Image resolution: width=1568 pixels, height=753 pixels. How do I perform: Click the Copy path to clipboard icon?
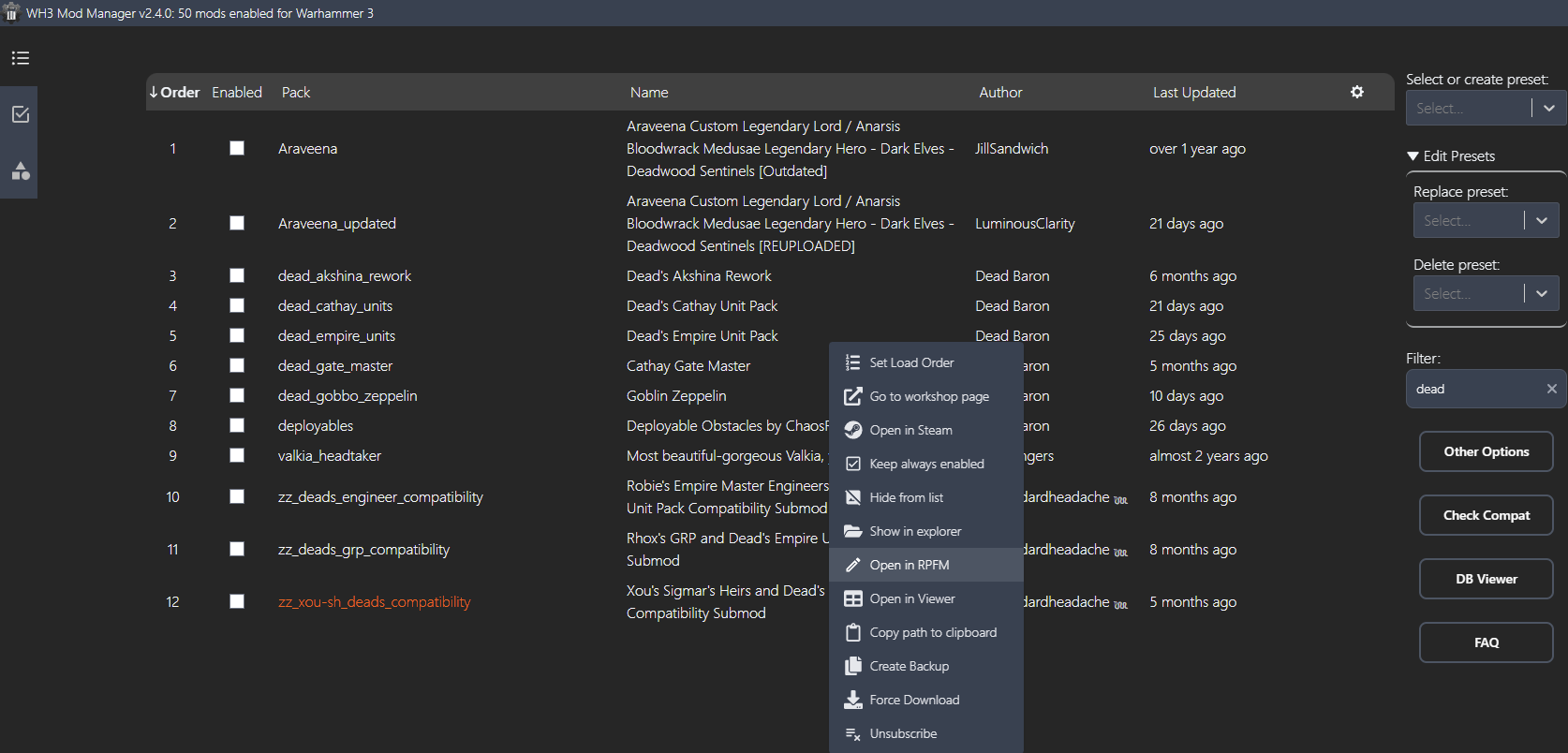click(x=853, y=632)
